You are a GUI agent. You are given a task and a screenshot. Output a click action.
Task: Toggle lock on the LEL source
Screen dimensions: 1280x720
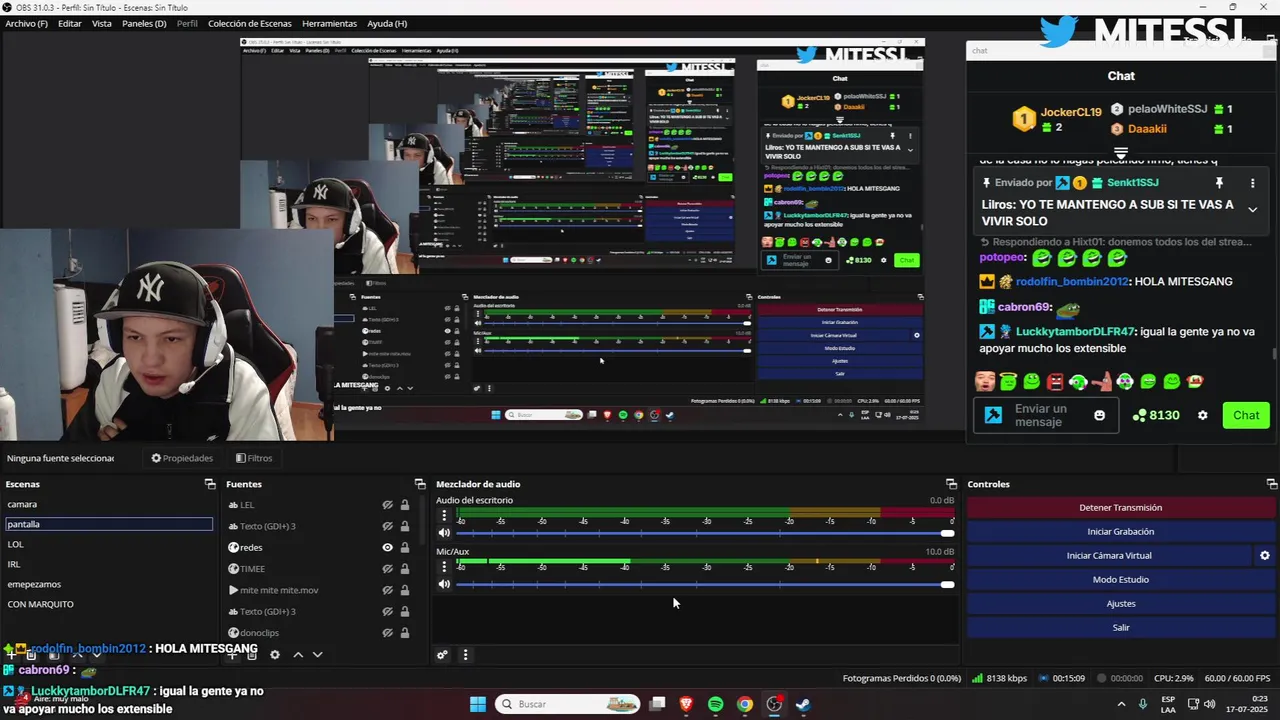tap(405, 505)
